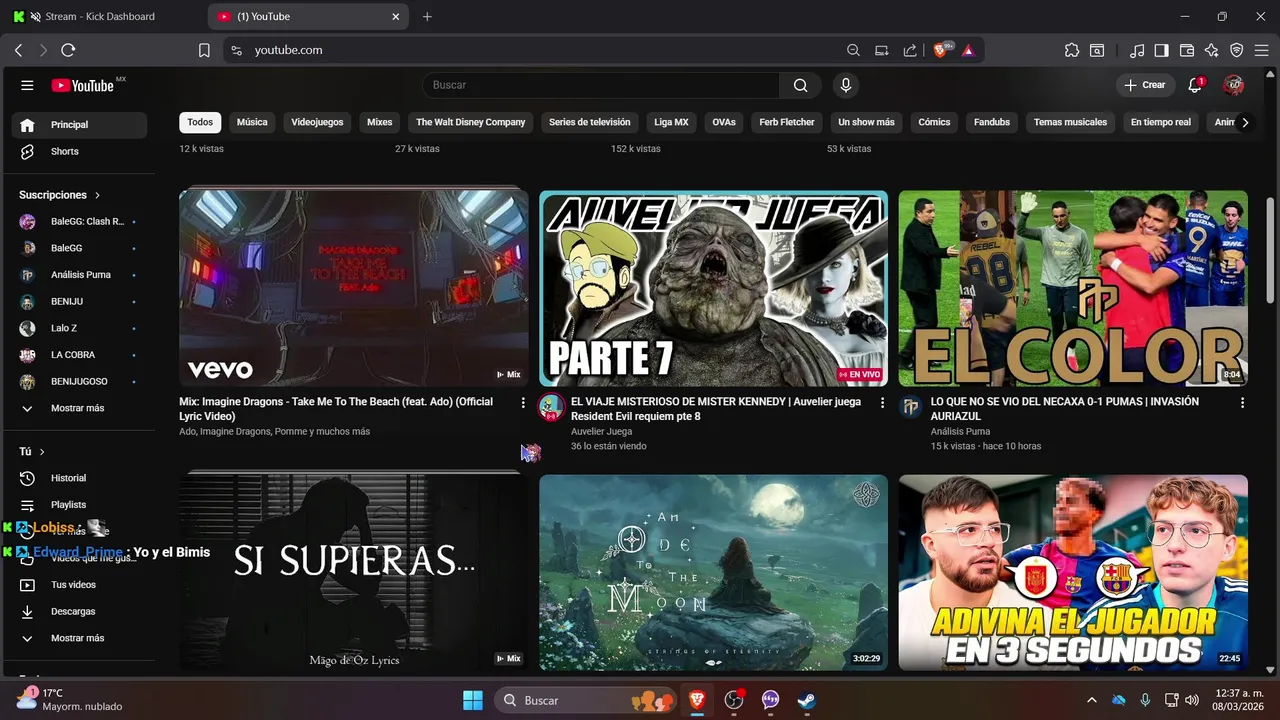Open Ode to the Moon thumbnail
The width and height of the screenshot is (1280, 720).
click(x=713, y=572)
